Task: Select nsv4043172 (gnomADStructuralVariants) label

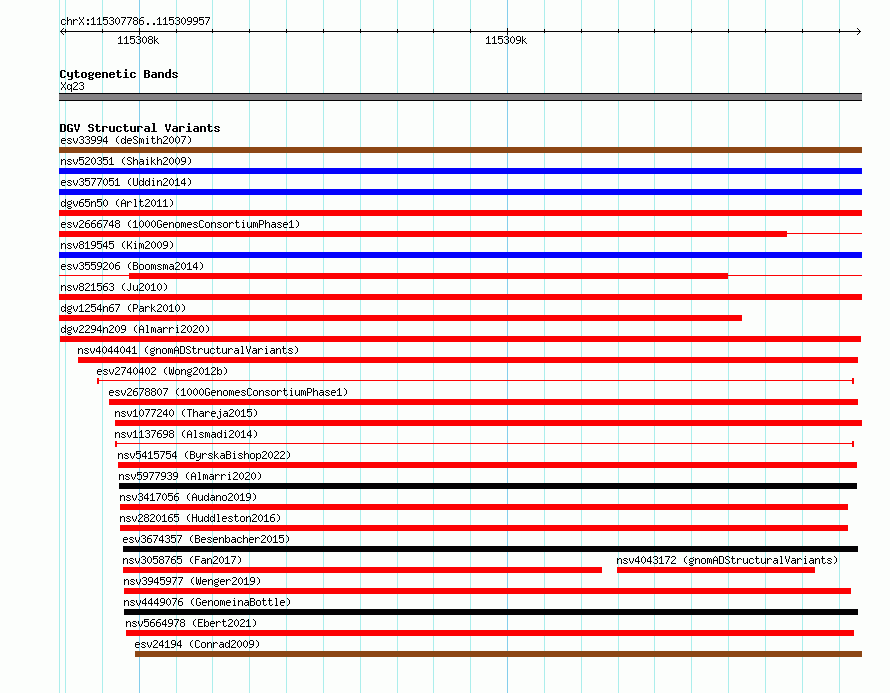Action: pyautogui.click(x=727, y=560)
